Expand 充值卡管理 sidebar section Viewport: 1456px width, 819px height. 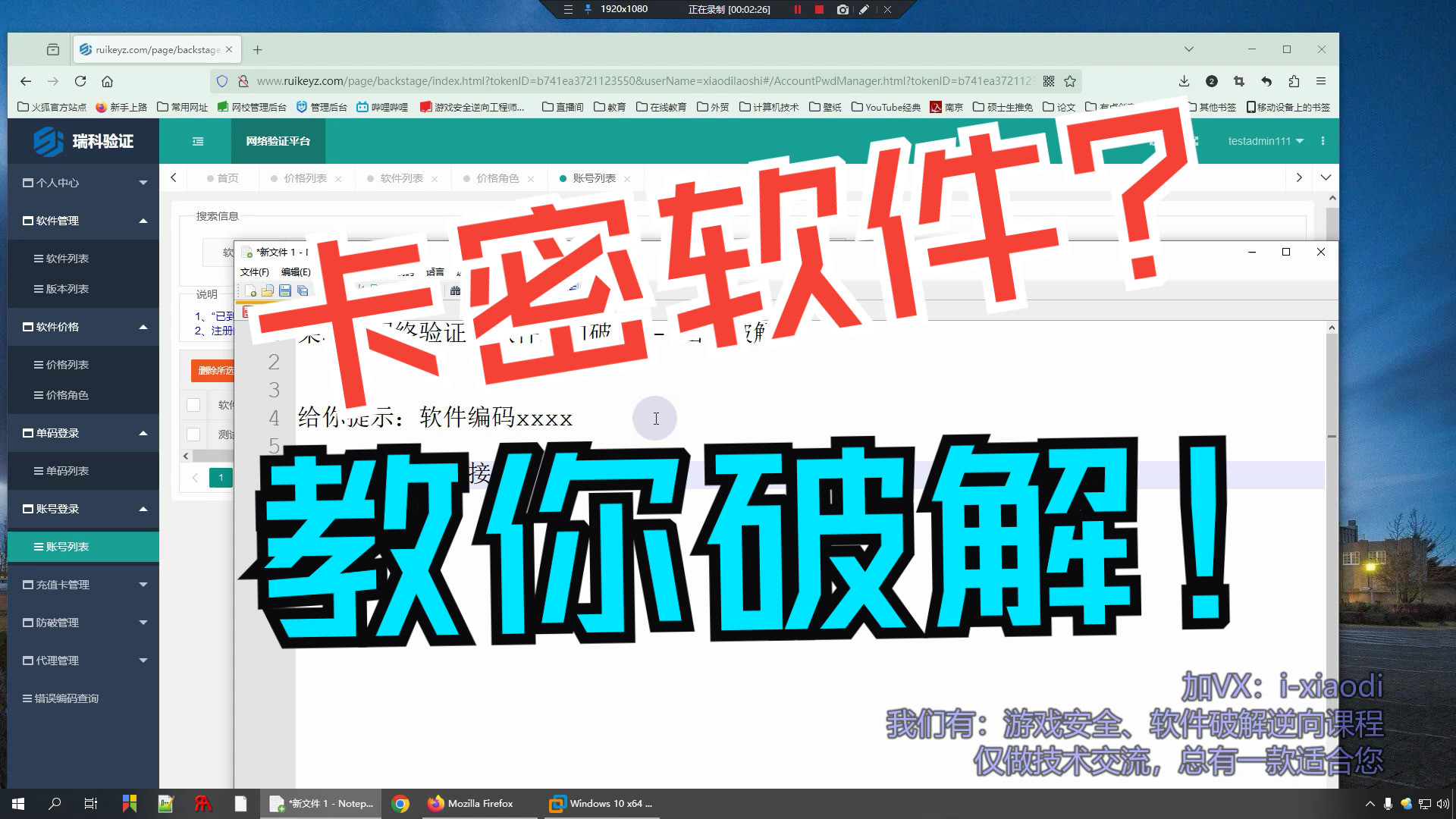[x=83, y=585]
